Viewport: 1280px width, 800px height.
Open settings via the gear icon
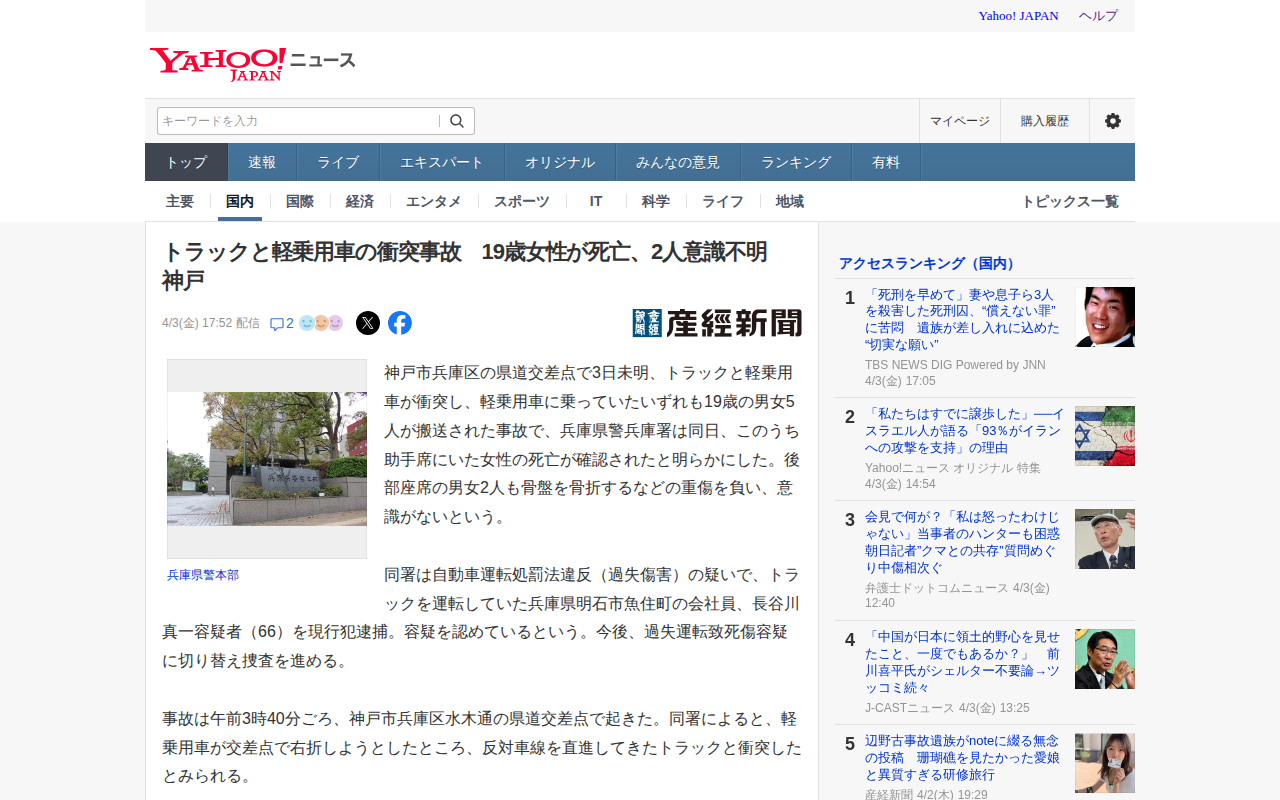point(1112,121)
